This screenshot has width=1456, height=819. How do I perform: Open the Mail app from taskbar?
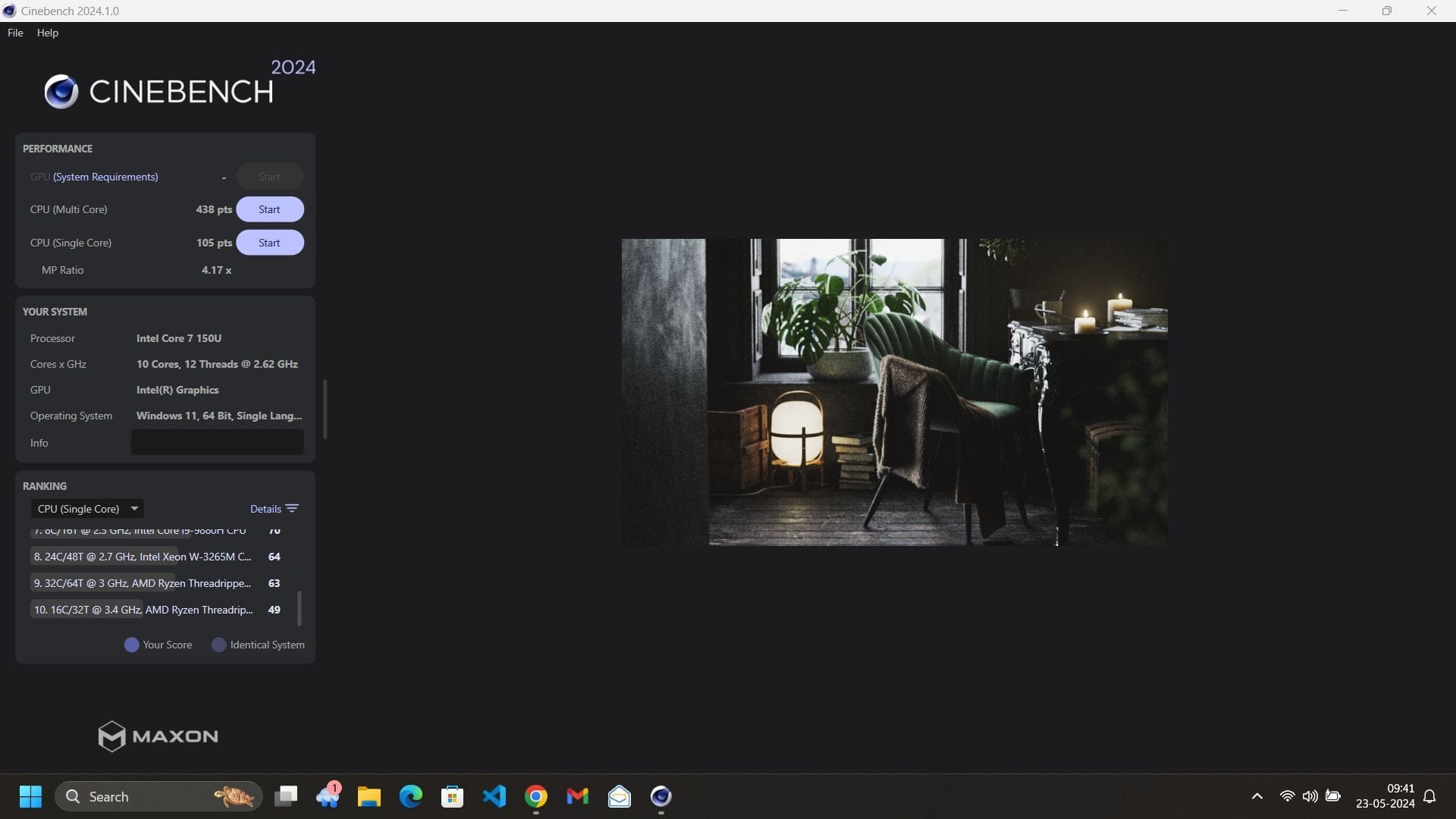point(620,796)
